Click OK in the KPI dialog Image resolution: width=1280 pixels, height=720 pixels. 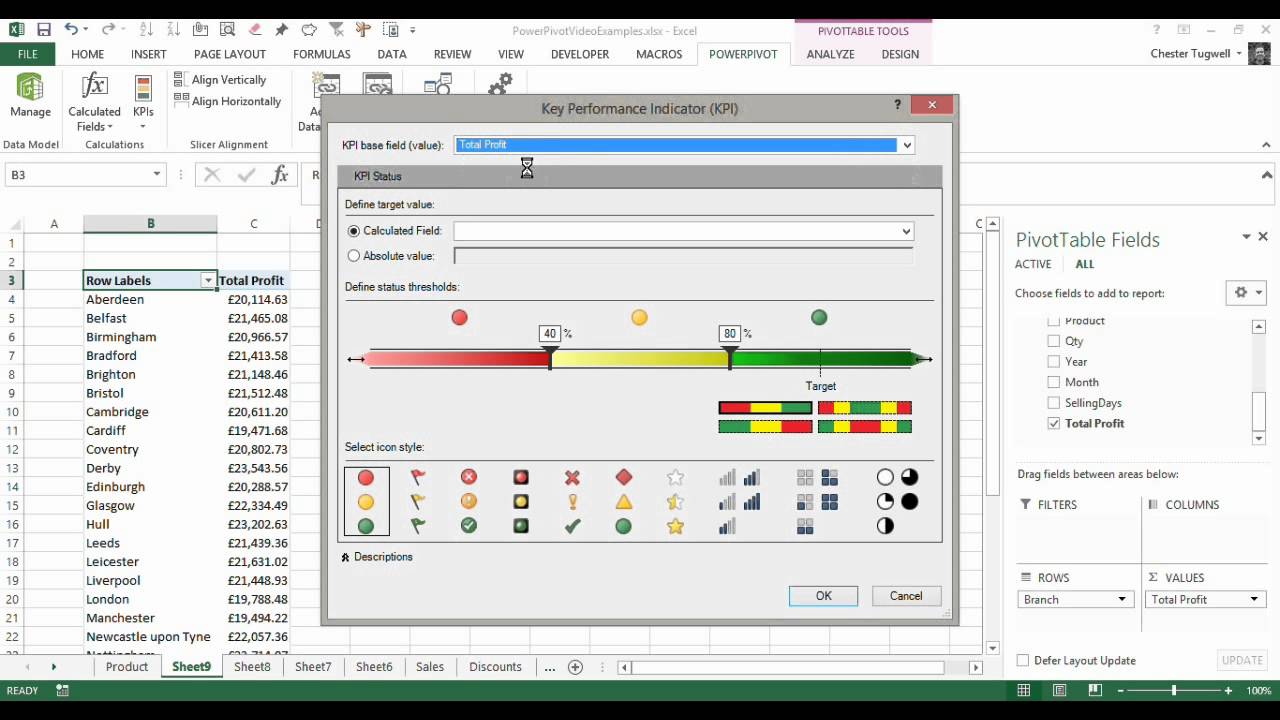(x=823, y=596)
